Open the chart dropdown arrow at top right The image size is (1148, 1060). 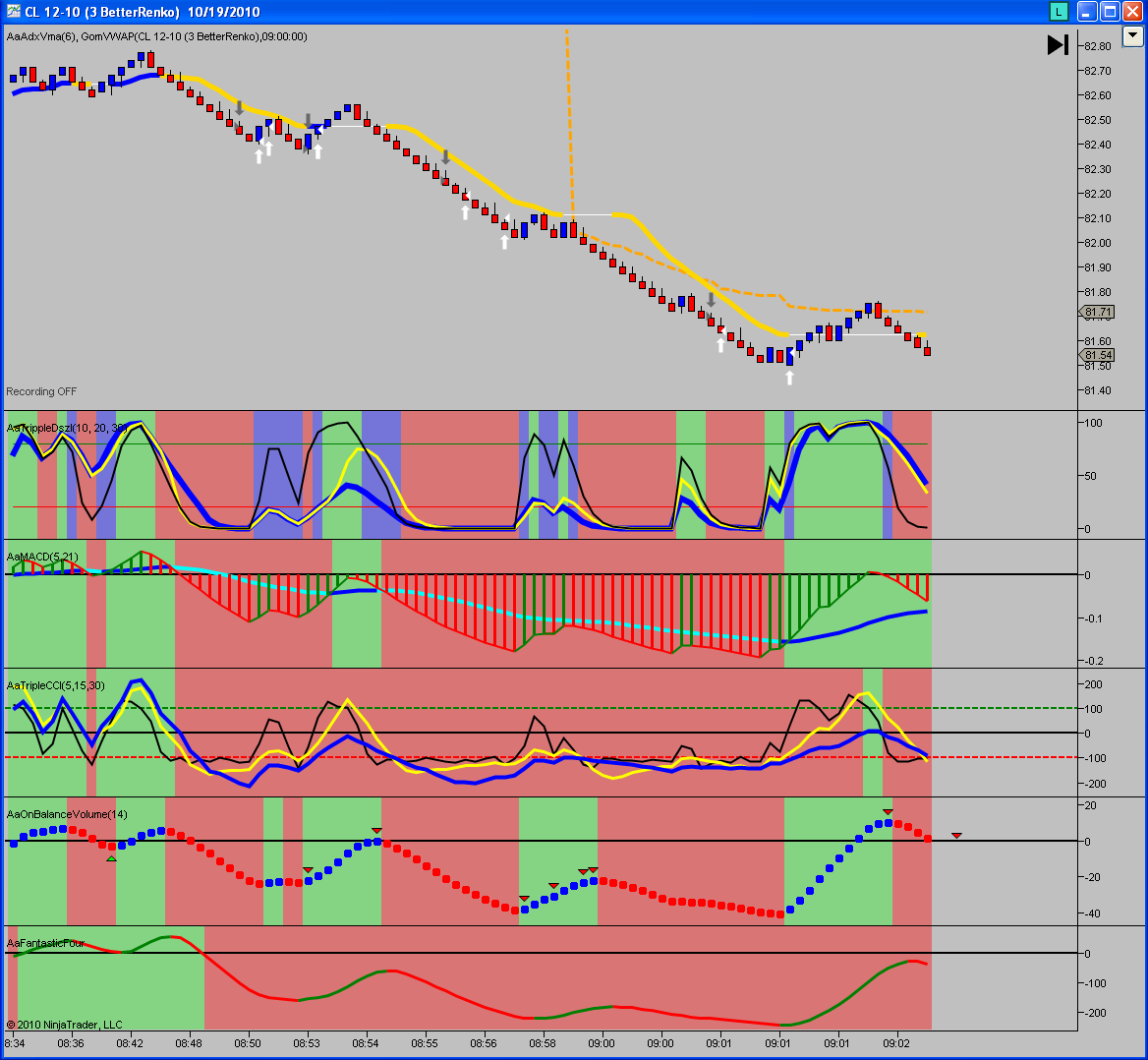(x=1132, y=35)
